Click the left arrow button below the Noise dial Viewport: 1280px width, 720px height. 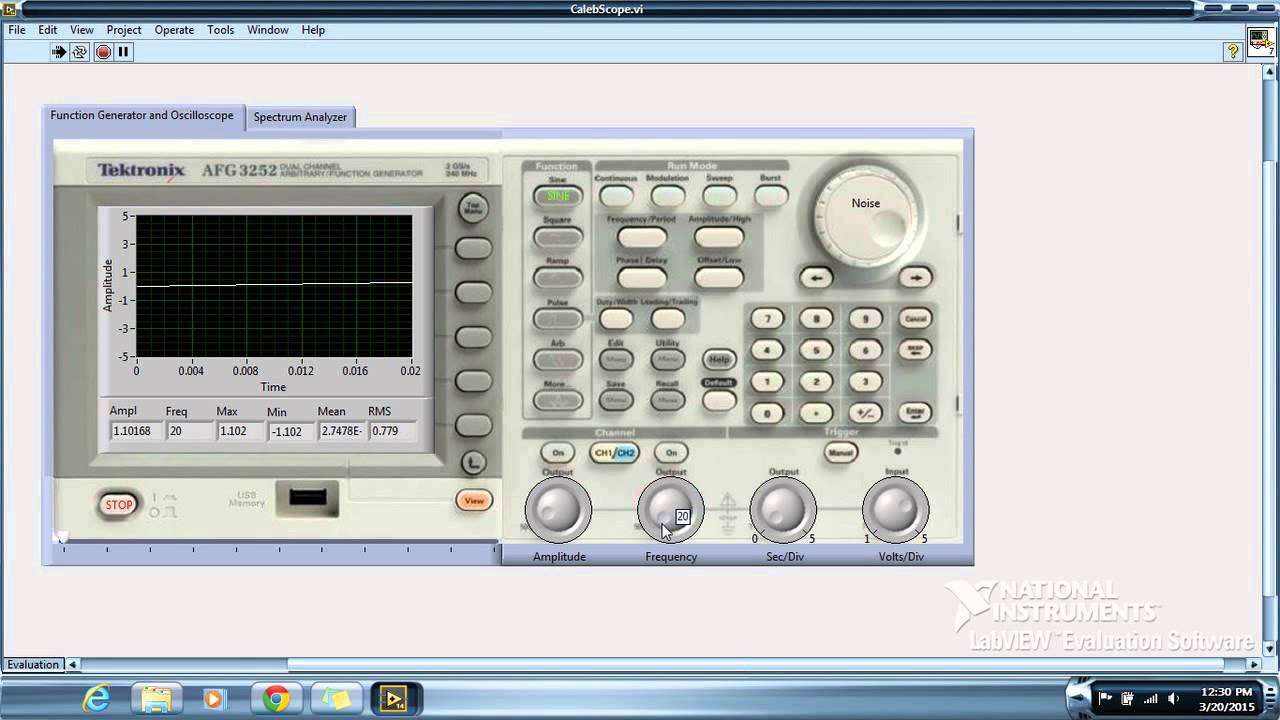coord(816,278)
